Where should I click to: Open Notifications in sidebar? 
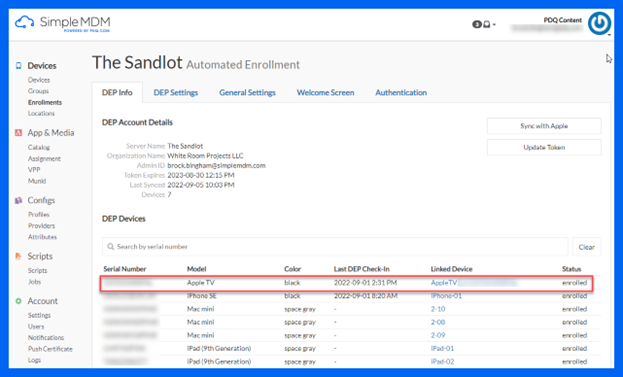click(x=46, y=338)
